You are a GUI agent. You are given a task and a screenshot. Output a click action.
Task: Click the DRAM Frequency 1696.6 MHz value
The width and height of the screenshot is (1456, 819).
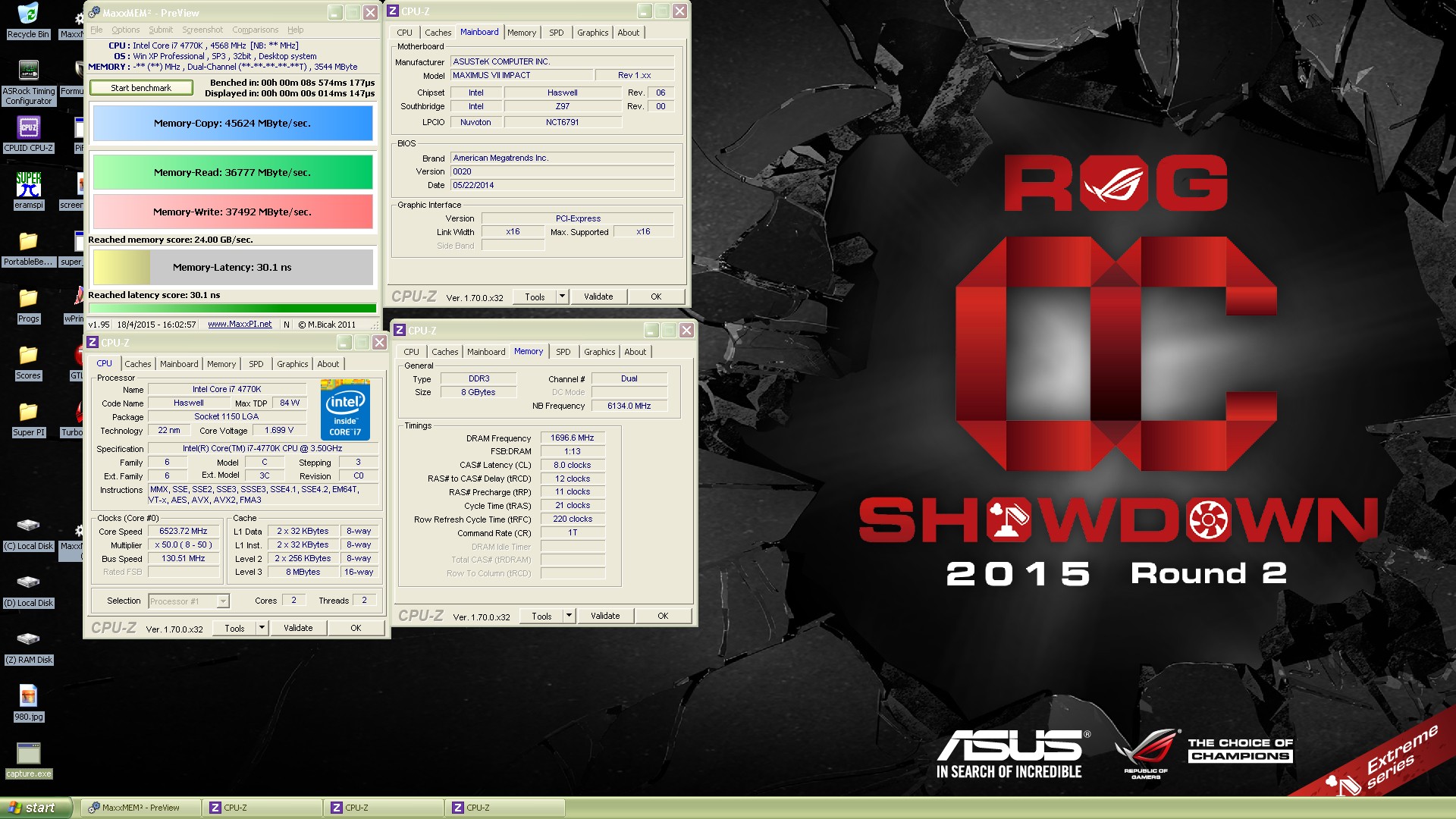[x=573, y=438]
